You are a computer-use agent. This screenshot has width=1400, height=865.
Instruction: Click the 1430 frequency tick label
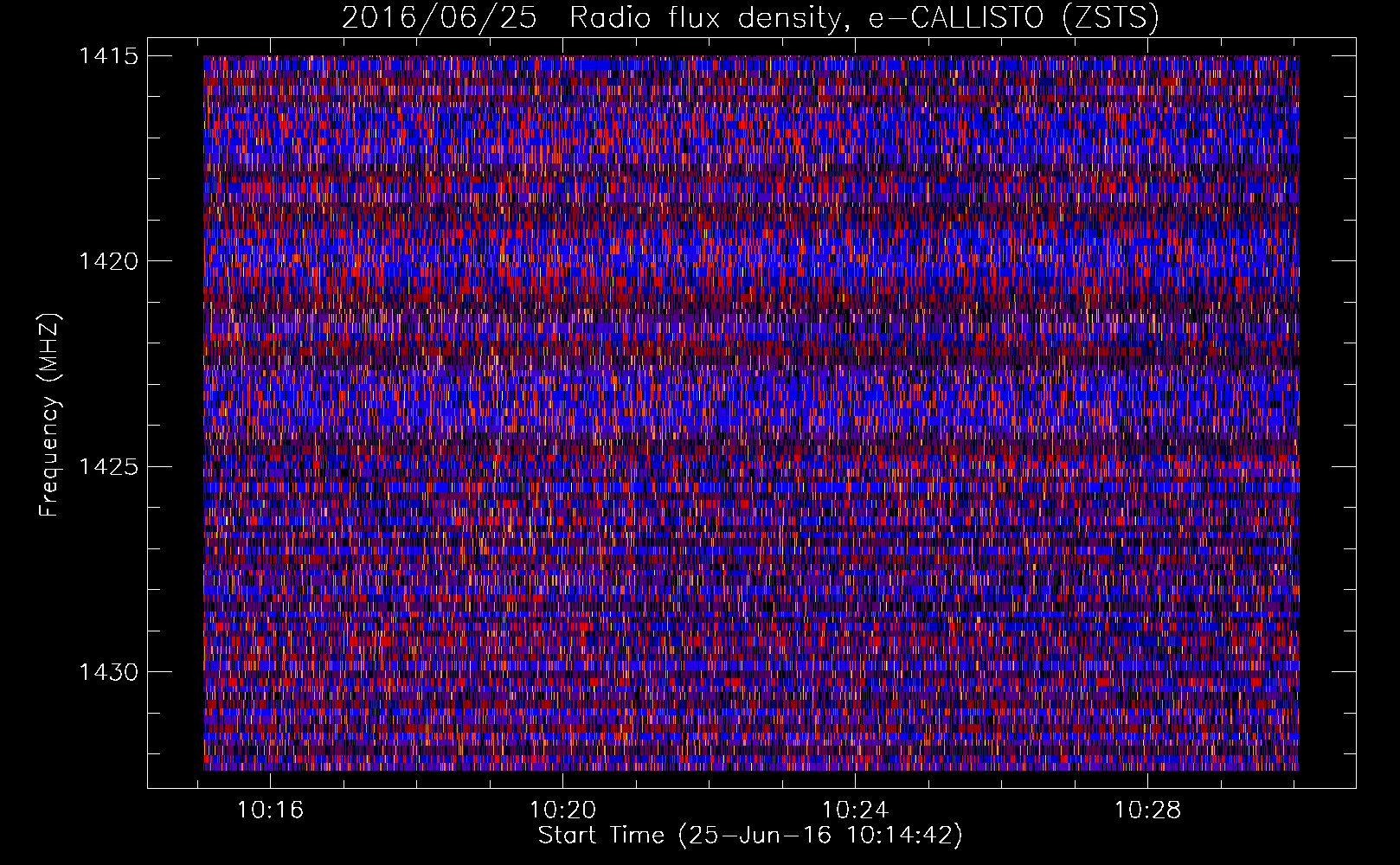coord(108,672)
